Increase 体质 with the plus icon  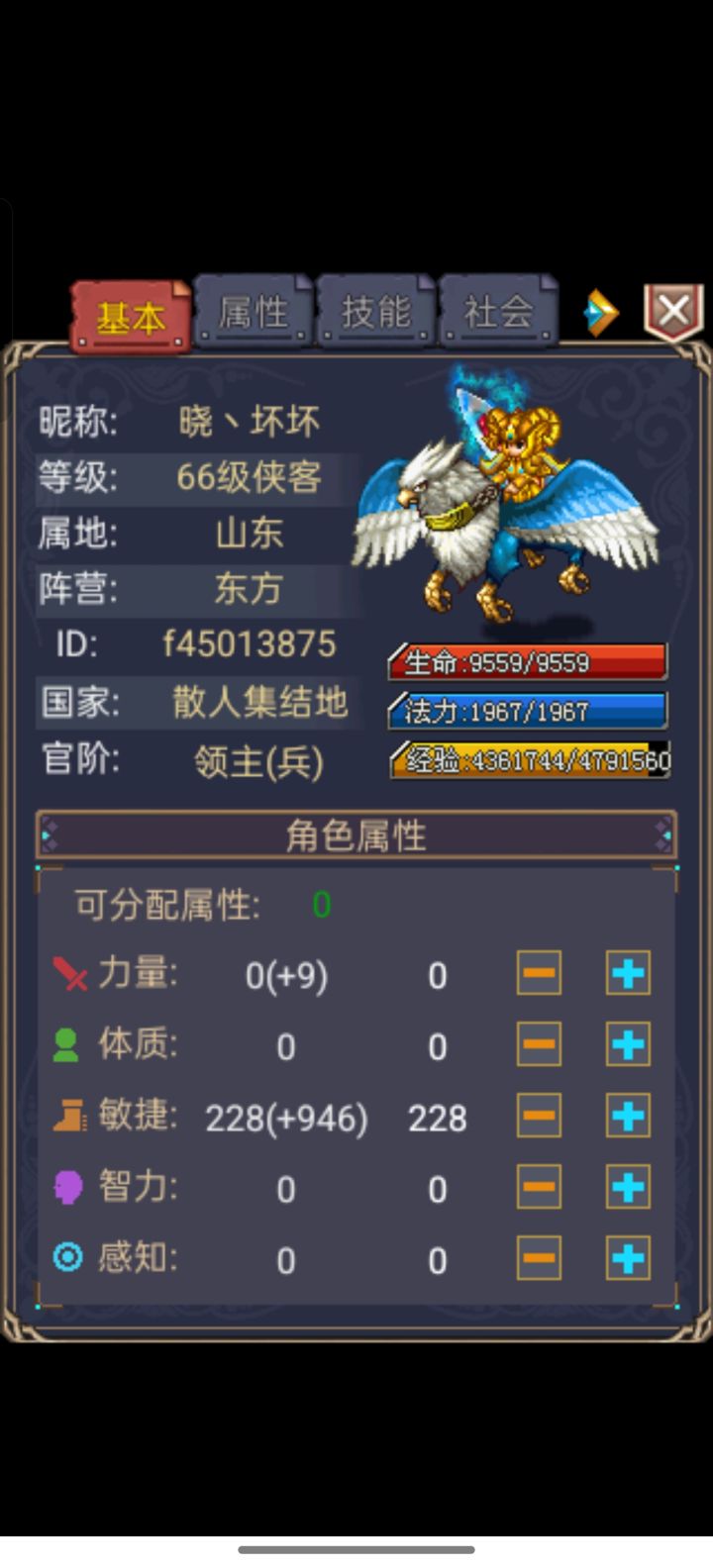[628, 1044]
